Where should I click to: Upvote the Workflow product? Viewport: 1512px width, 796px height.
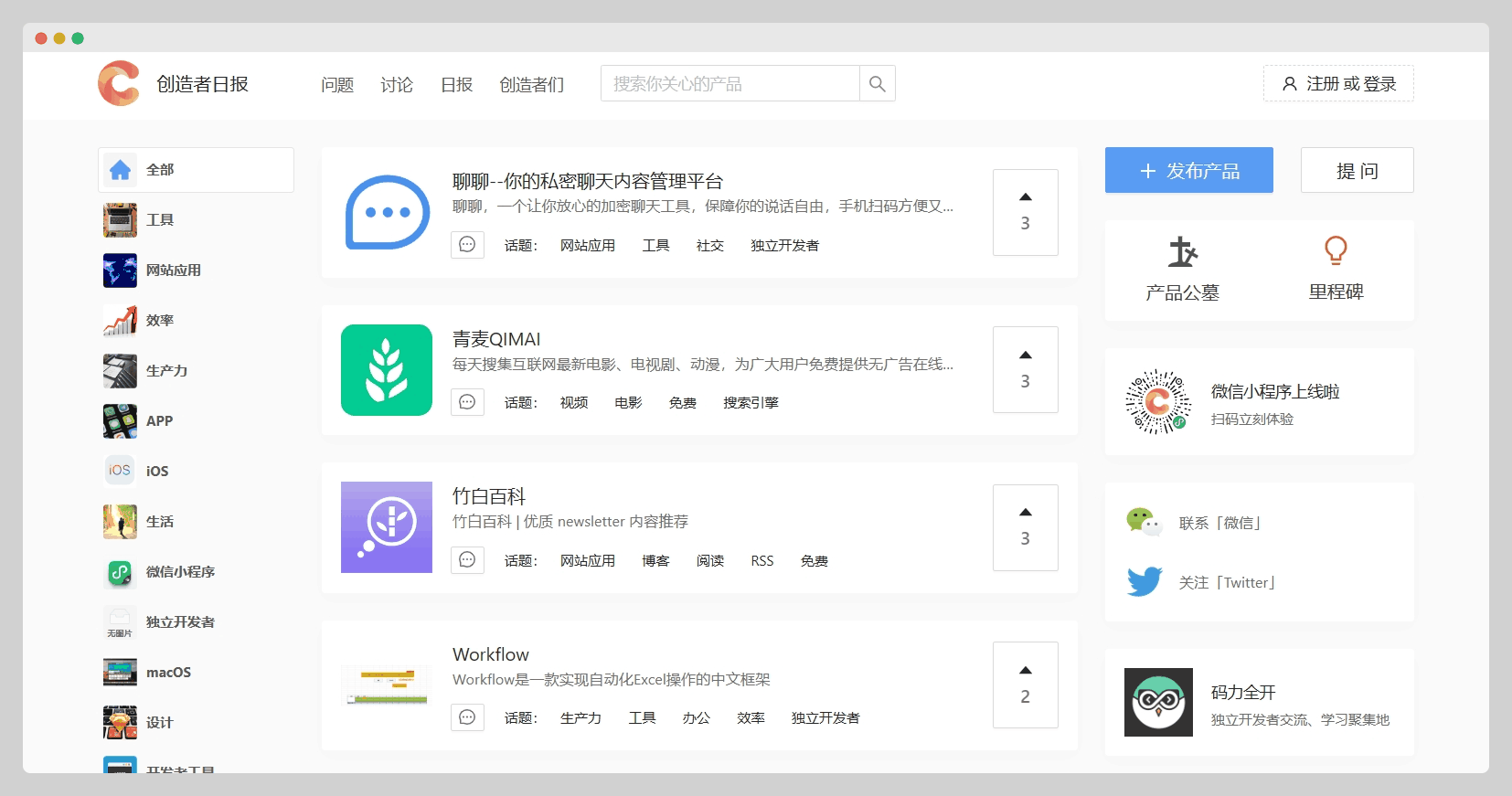[x=1025, y=685]
